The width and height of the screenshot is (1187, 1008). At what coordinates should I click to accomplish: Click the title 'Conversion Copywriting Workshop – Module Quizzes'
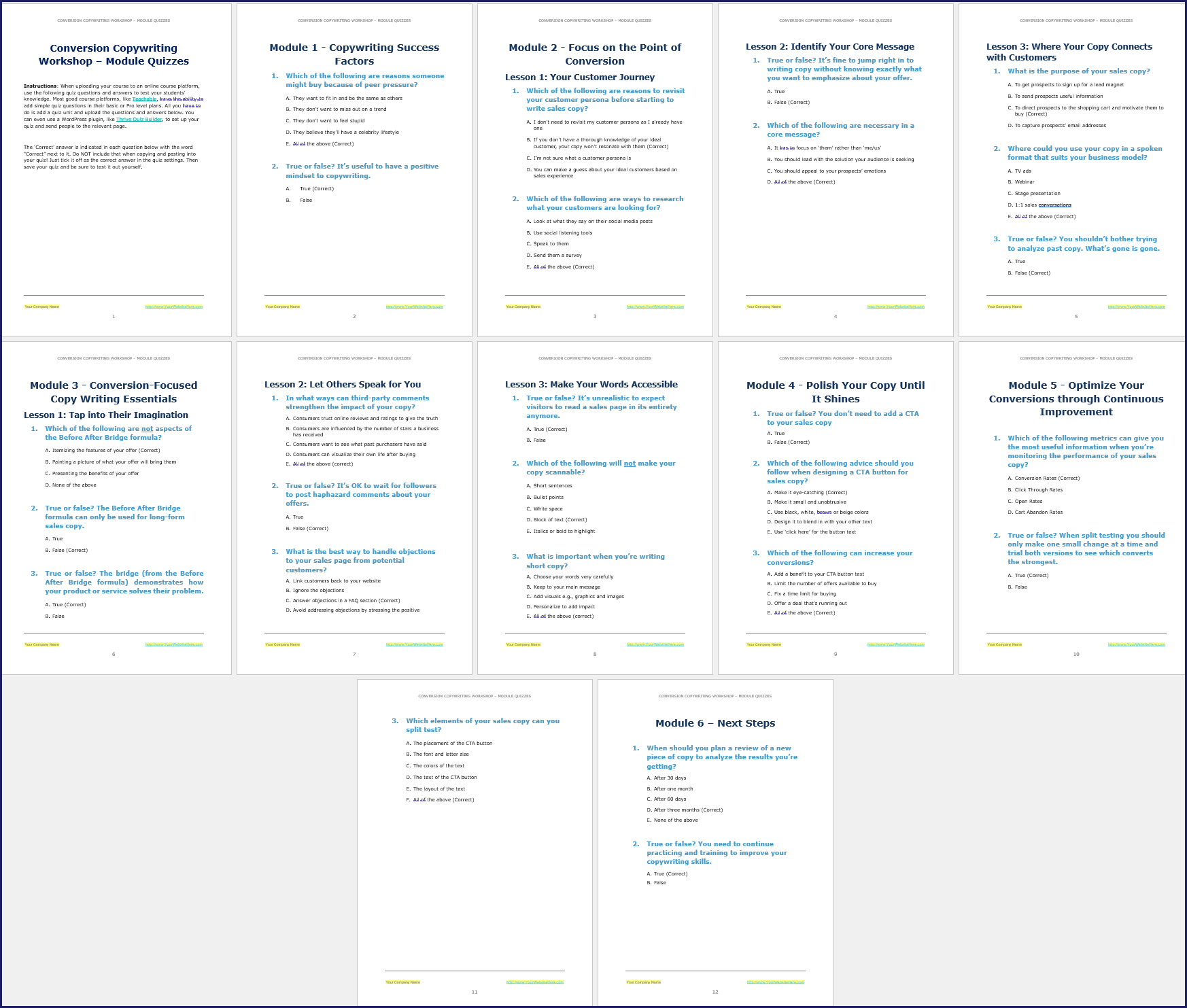pyautogui.click(x=114, y=54)
